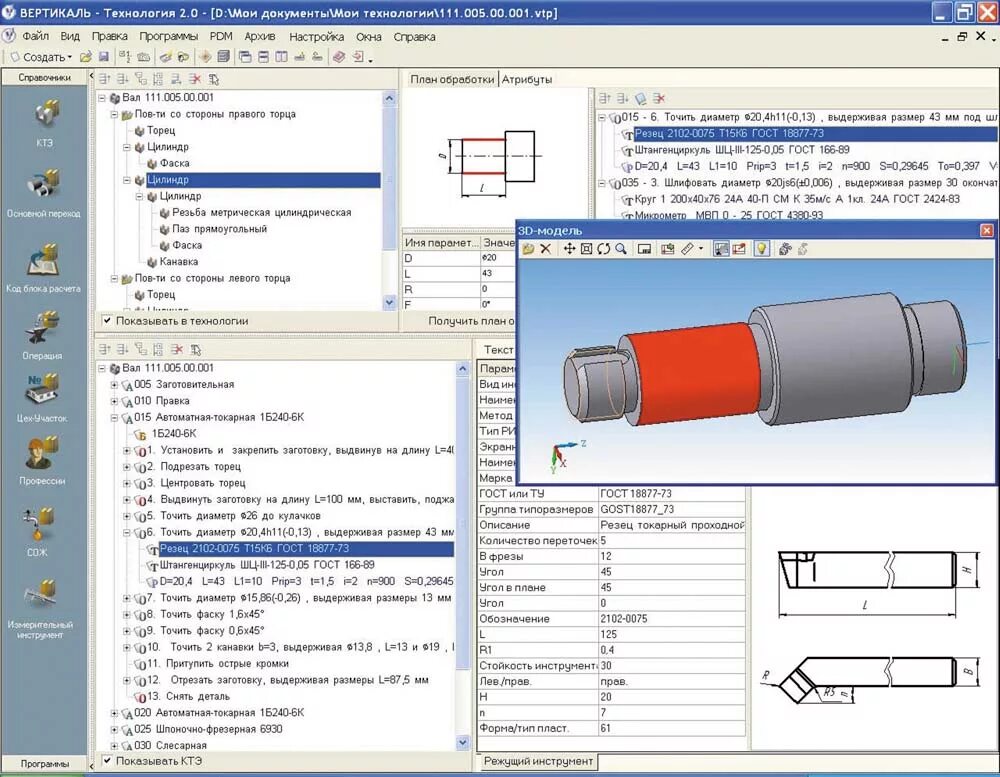Screen dimensions: 1000x777
Task: Open the ruler tool dropdown arrow in 3D-модель
Action: [701, 249]
